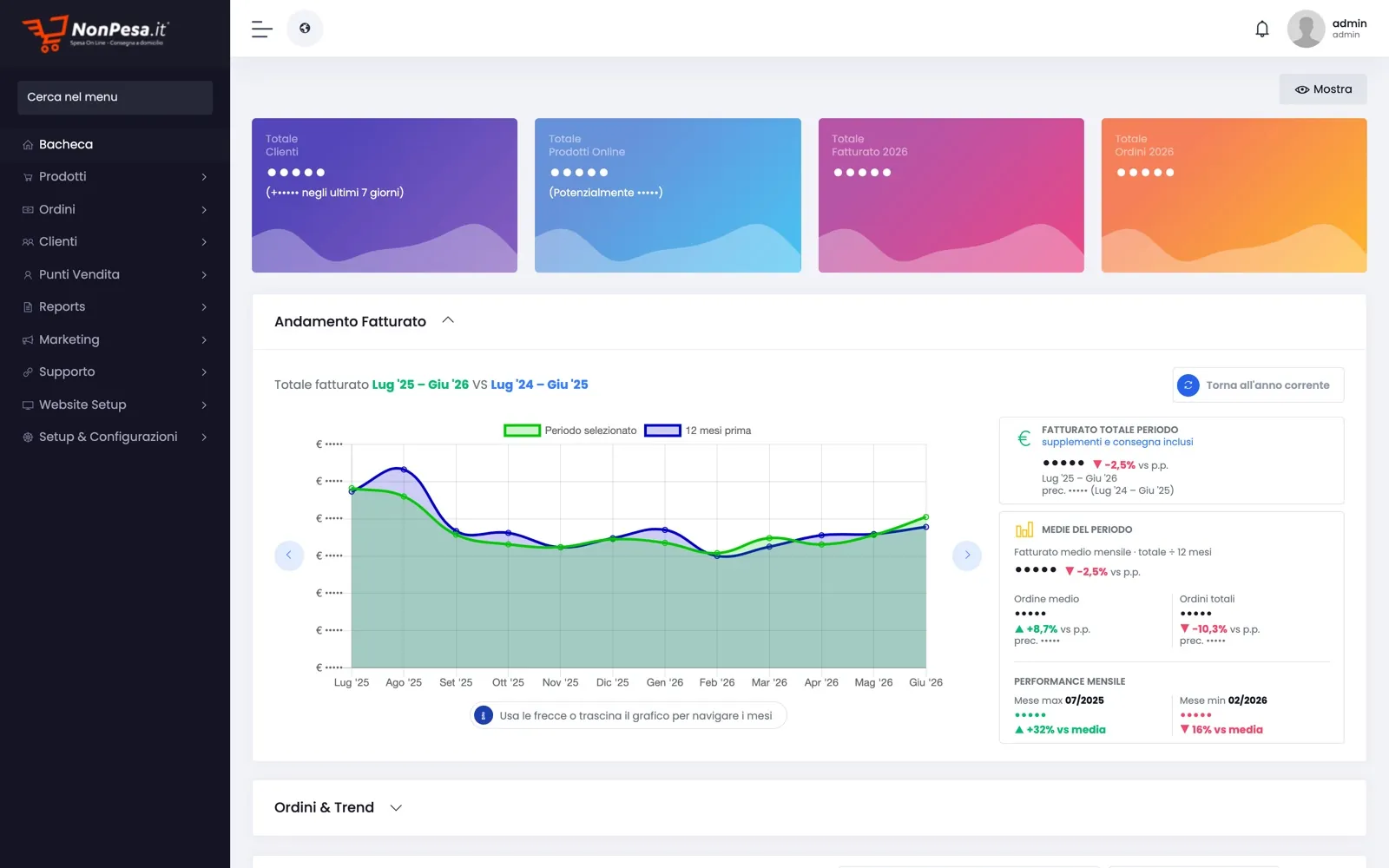The image size is (1389, 868).
Task: Toggle 12 mesi prima legend series
Action: (x=698, y=431)
